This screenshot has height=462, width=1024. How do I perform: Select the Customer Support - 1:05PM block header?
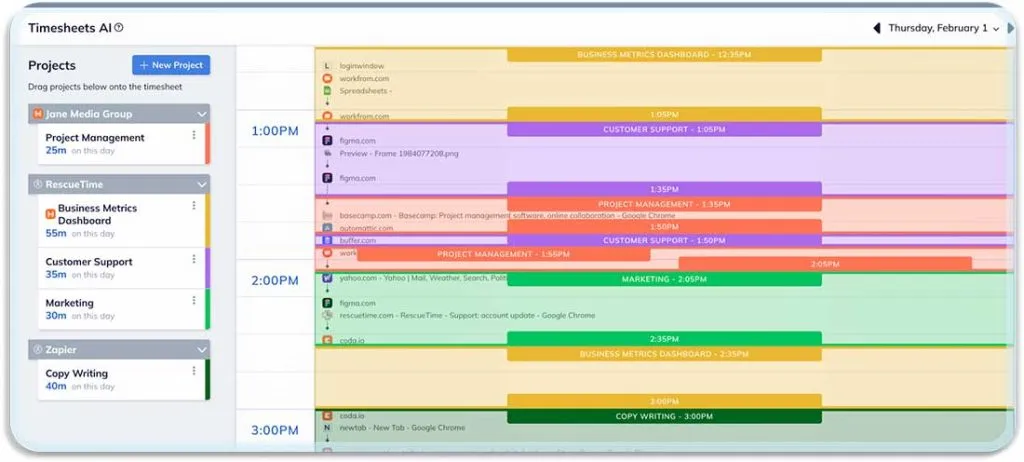pos(664,130)
